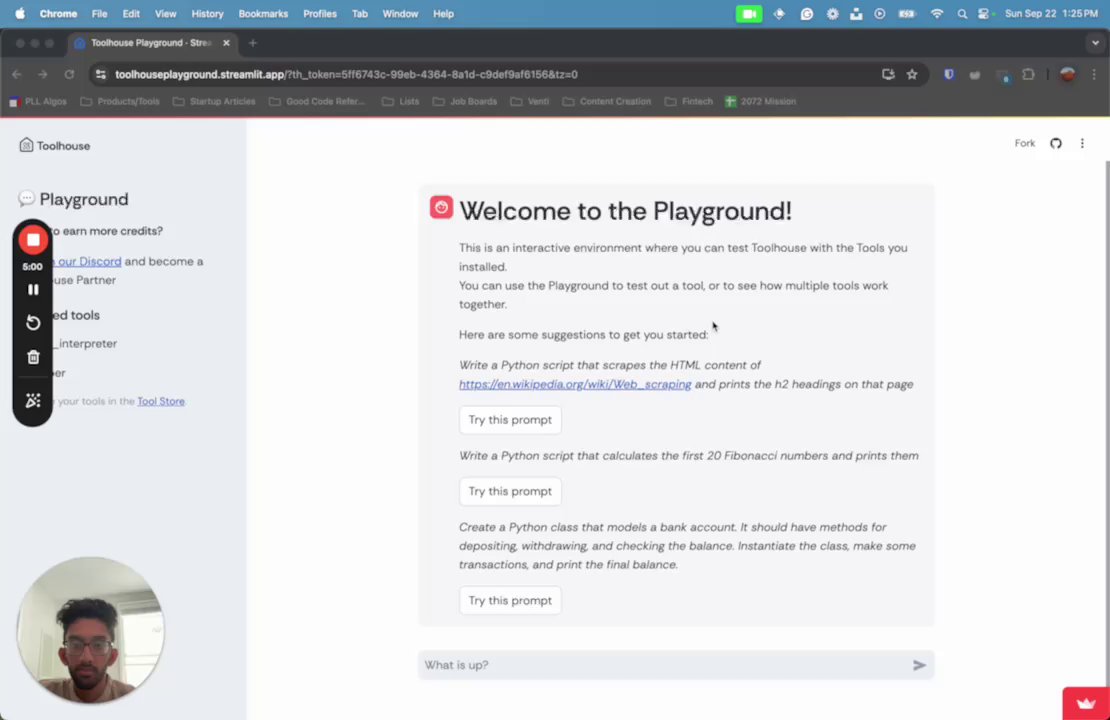Viewport: 1110px width, 720px height.
Task: Restart recording with the circular arrow icon
Action: click(33, 323)
